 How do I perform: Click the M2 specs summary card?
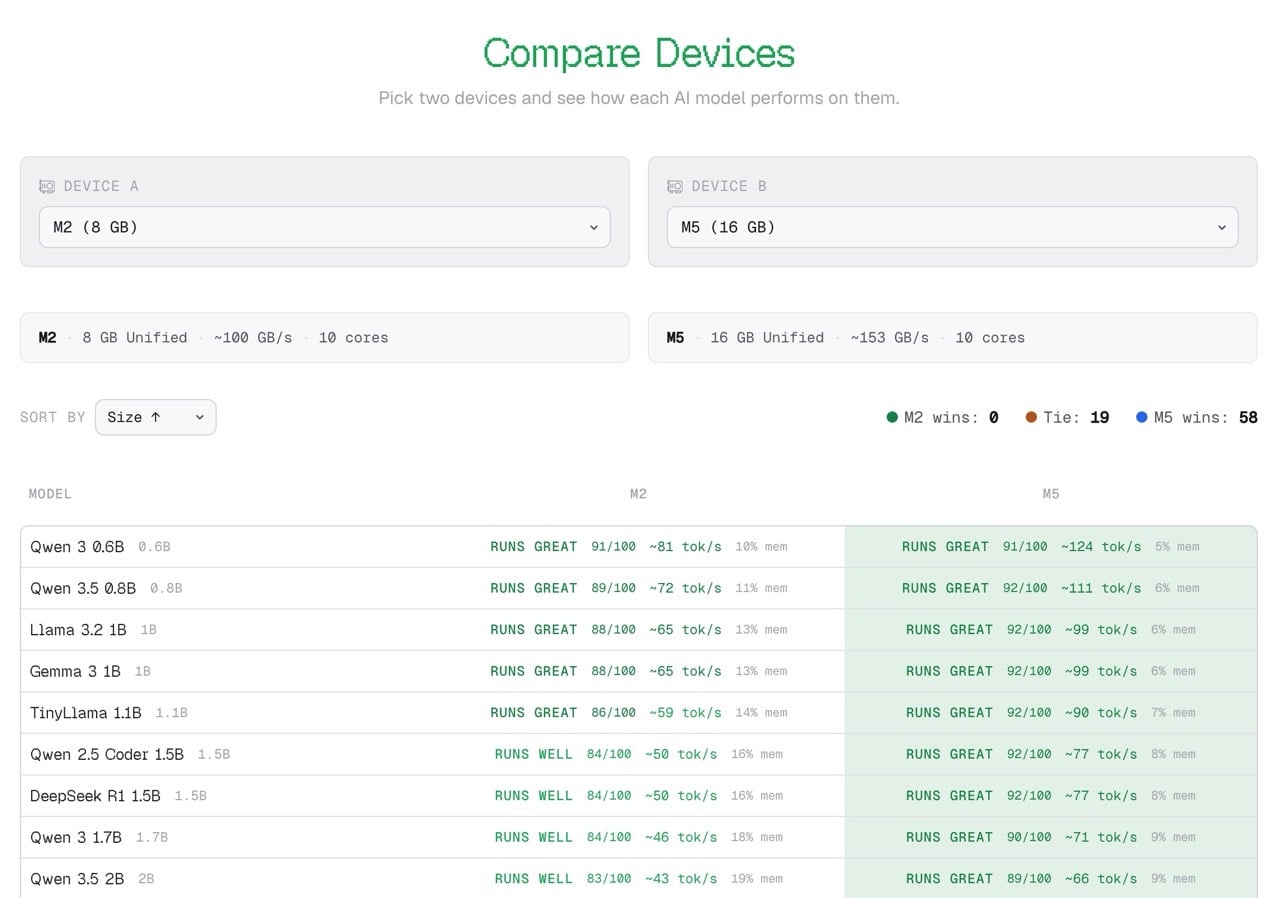click(x=324, y=338)
